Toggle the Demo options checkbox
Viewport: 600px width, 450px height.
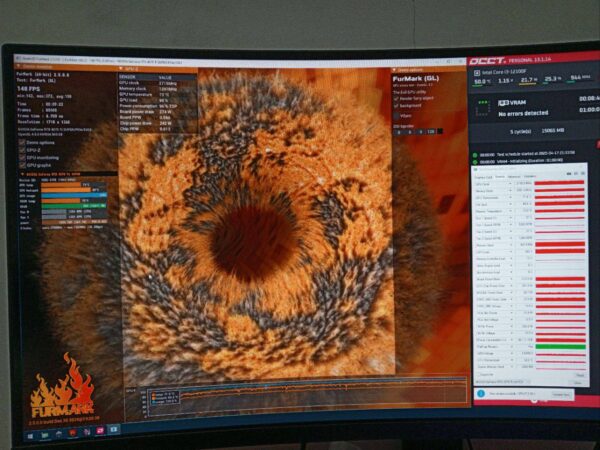click(x=21, y=143)
